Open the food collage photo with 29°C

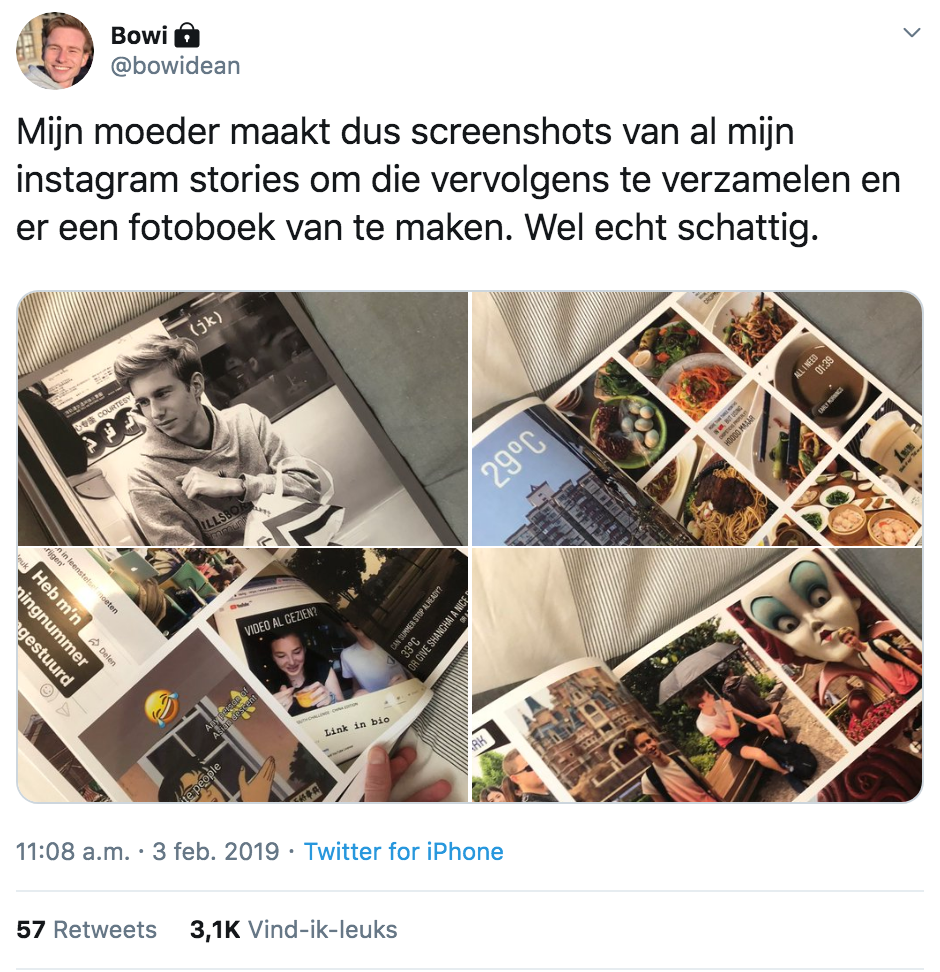[x=697, y=419]
